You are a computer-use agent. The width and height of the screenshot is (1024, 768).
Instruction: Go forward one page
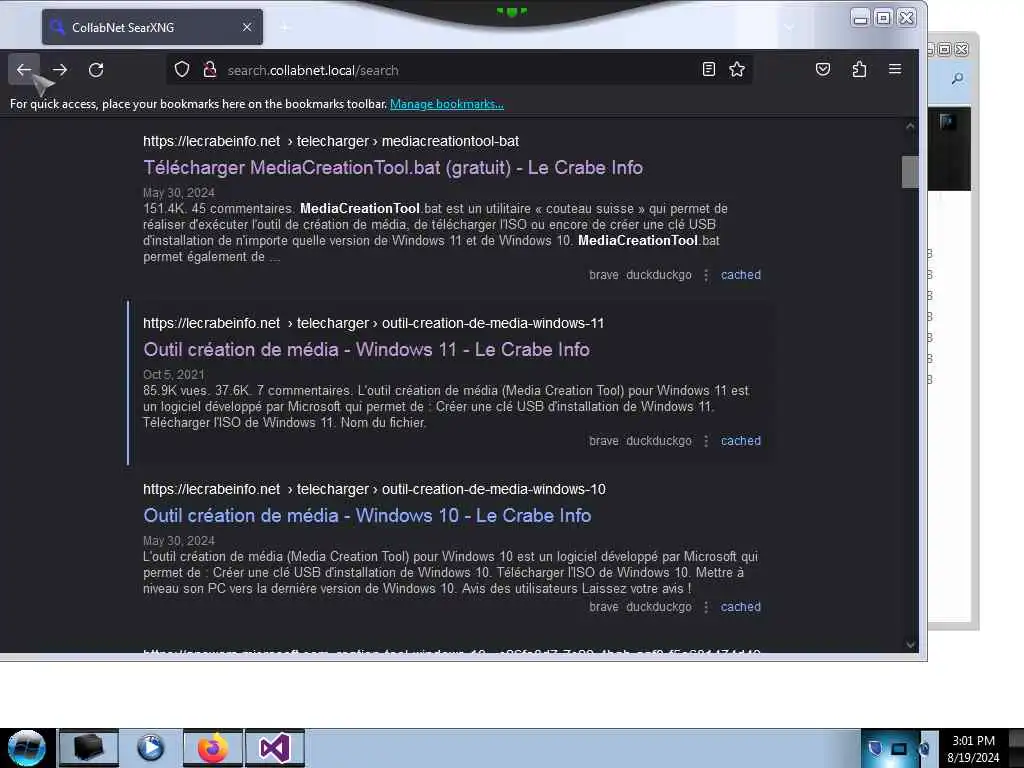[x=60, y=70]
